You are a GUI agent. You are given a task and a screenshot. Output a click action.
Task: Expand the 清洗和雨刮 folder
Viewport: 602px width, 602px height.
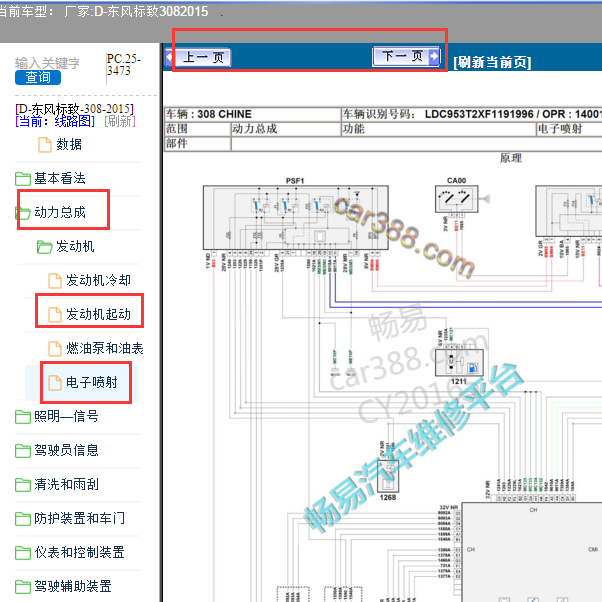pos(66,484)
